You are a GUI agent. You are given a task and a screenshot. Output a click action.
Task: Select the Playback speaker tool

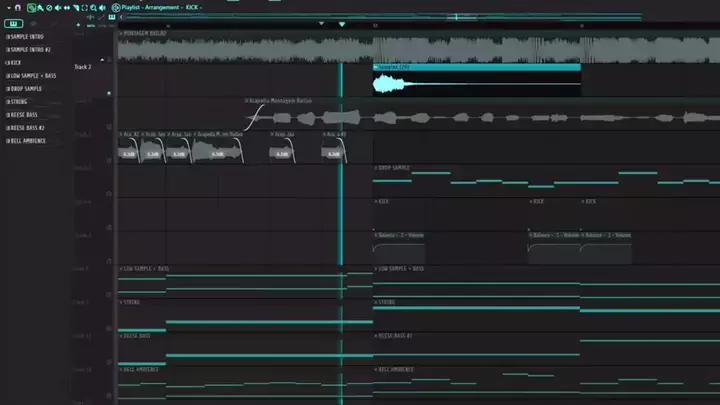pyautogui.click(x=102, y=7)
